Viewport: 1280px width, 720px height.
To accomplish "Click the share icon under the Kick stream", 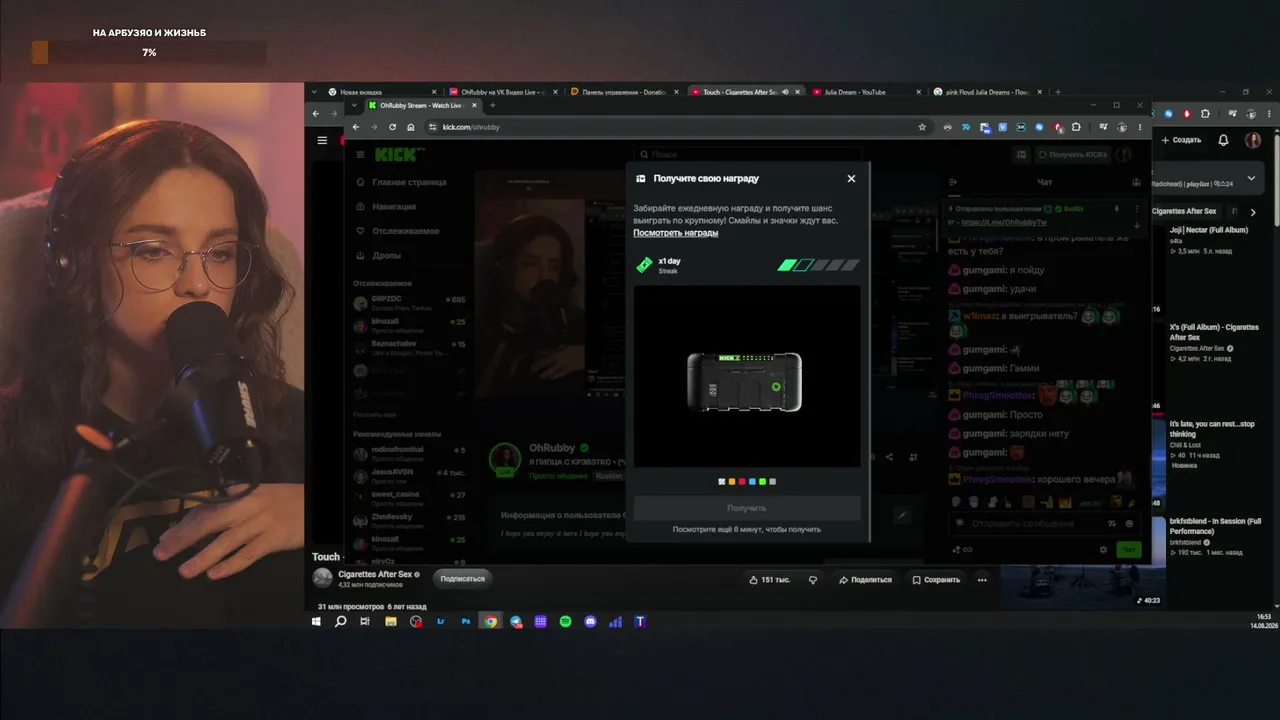I will (x=889, y=457).
